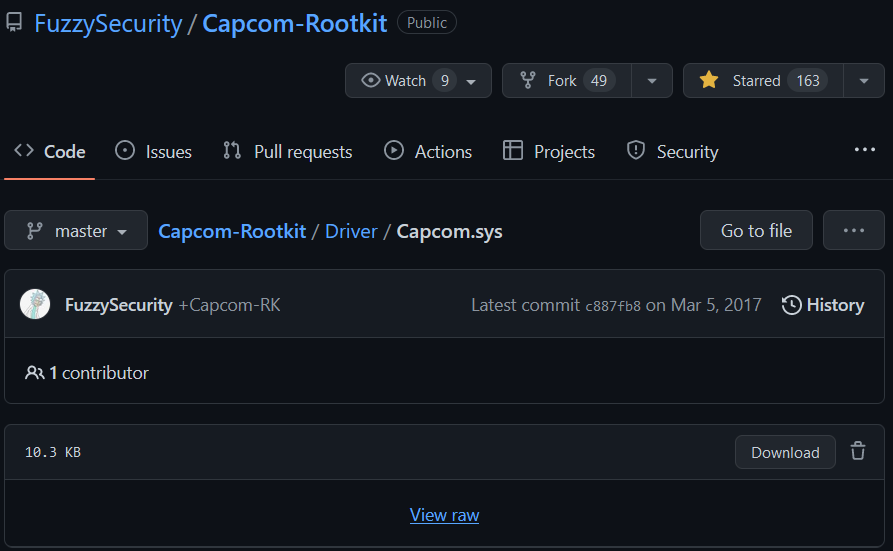Go to the Projects tab
Screen dimensions: 893x551
point(549,152)
